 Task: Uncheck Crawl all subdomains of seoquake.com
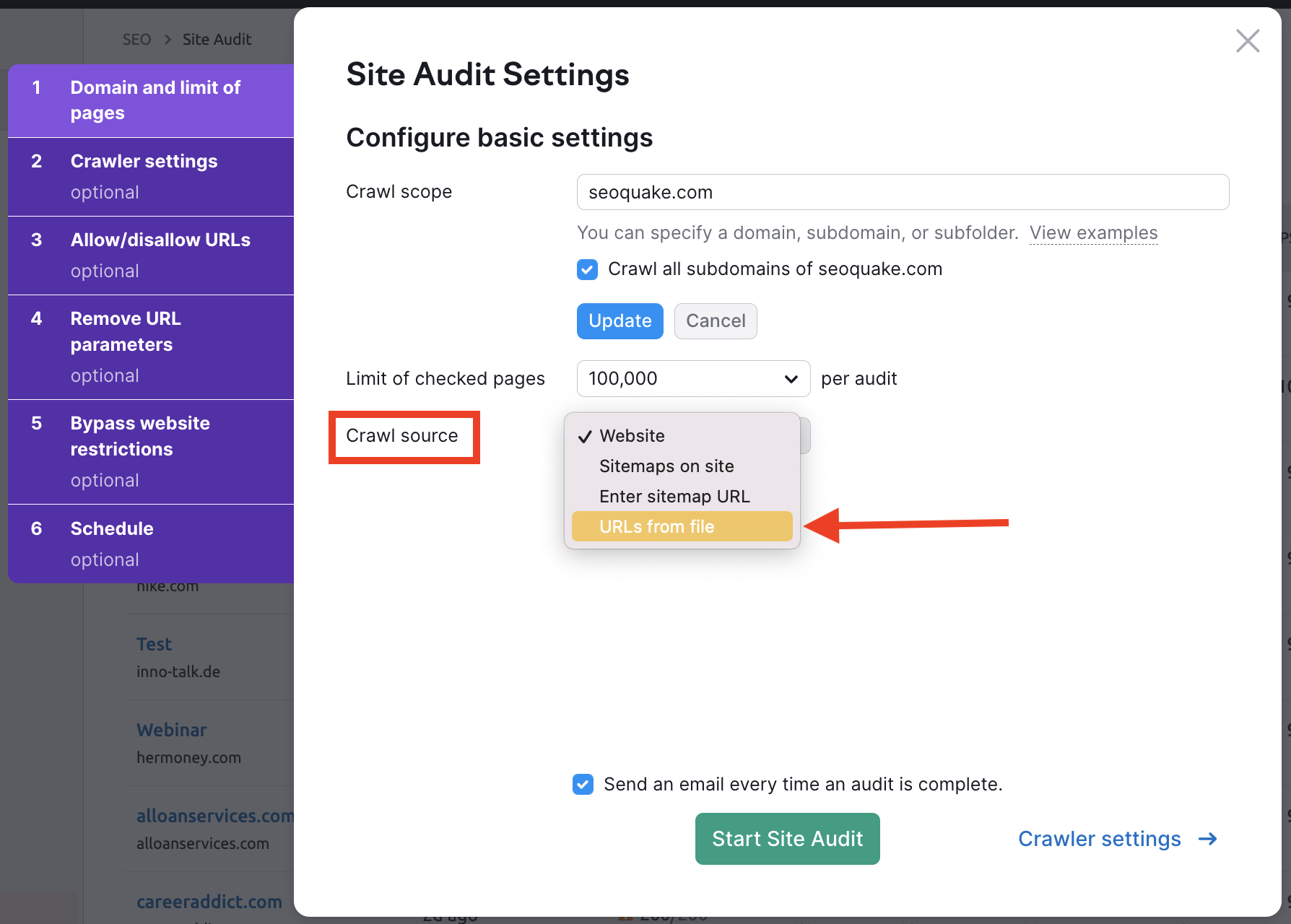(587, 269)
